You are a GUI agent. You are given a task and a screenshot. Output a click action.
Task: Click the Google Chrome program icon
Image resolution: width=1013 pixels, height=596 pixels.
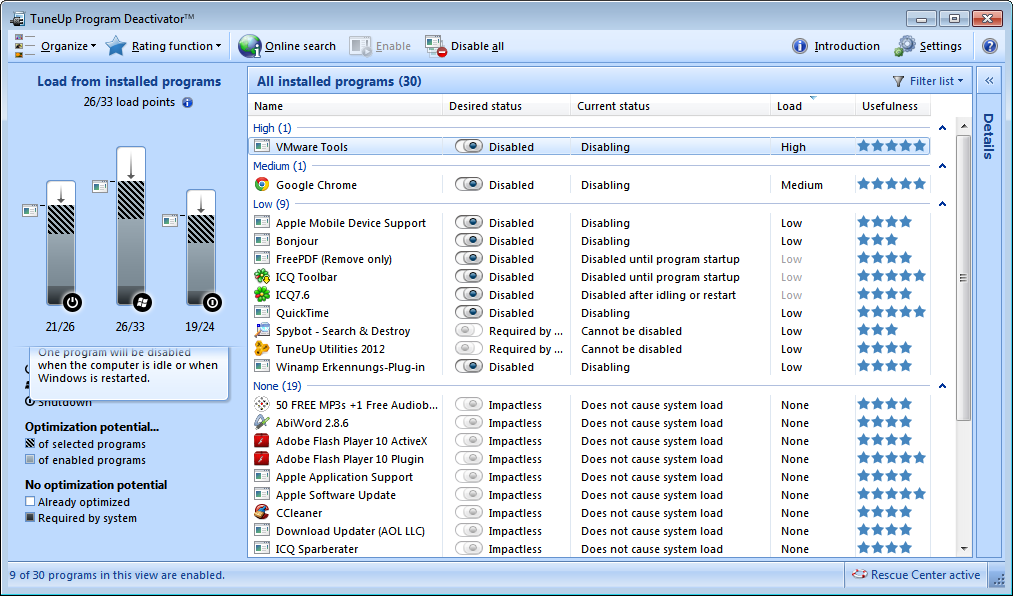[x=262, y=185]
